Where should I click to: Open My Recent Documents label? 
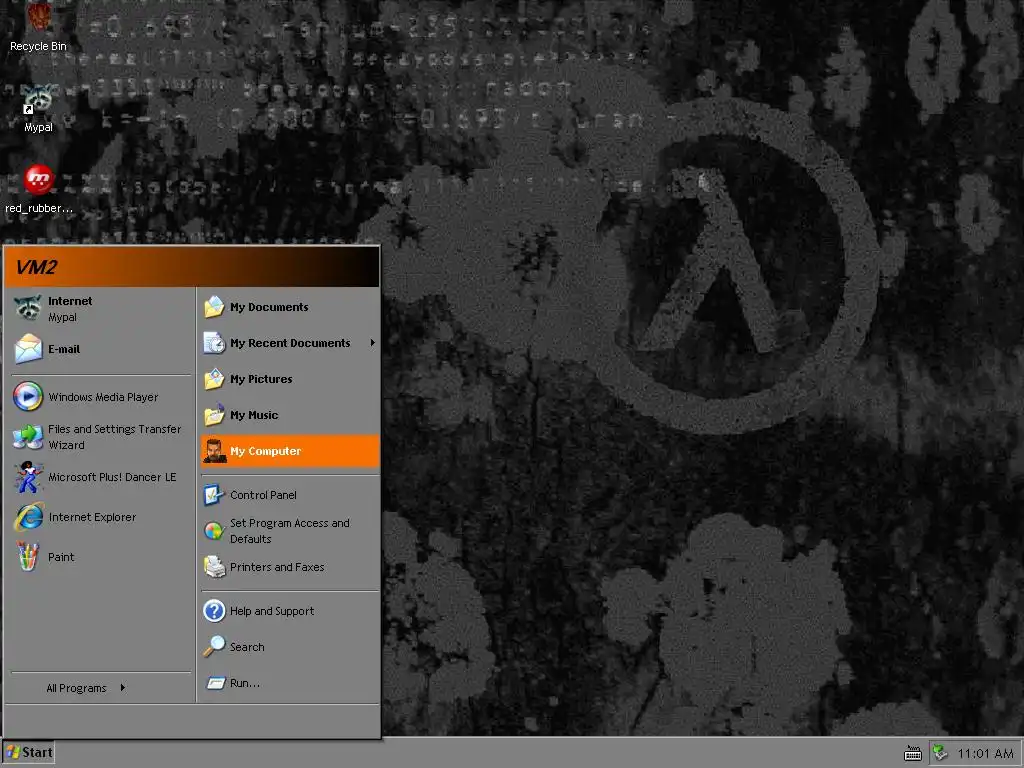[290, 343]
